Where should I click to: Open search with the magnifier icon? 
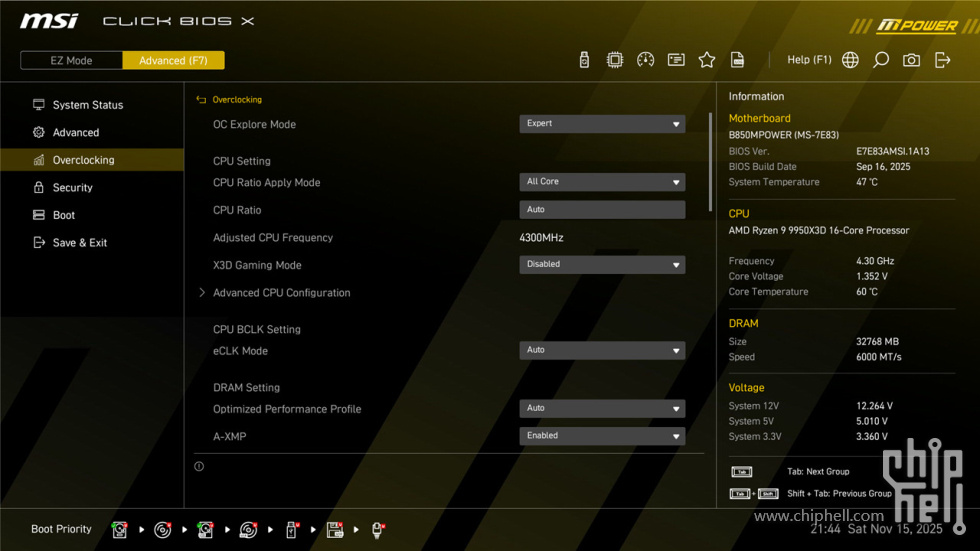[881, 60]
